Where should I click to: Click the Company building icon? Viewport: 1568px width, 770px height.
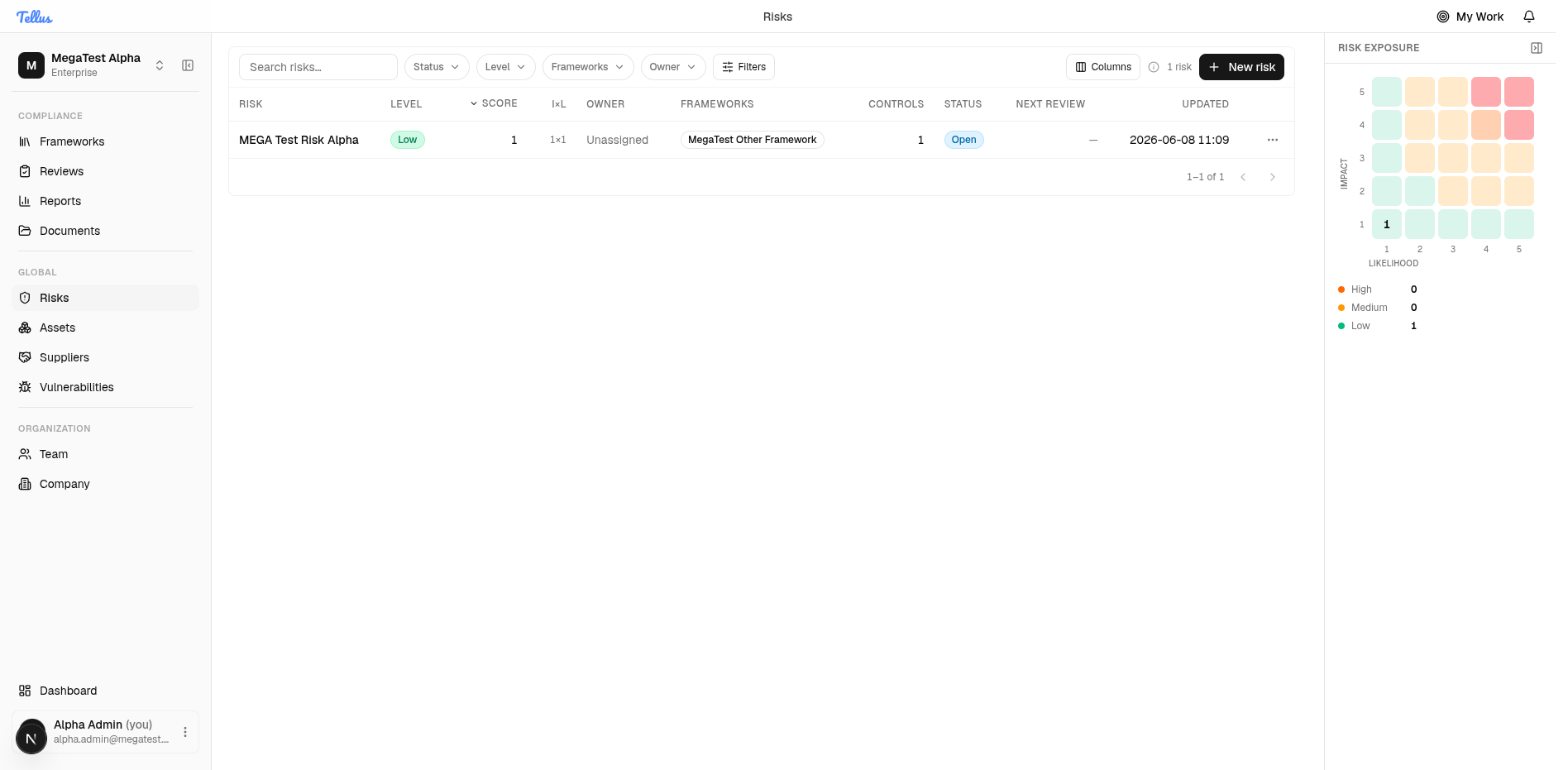point(25,484)
